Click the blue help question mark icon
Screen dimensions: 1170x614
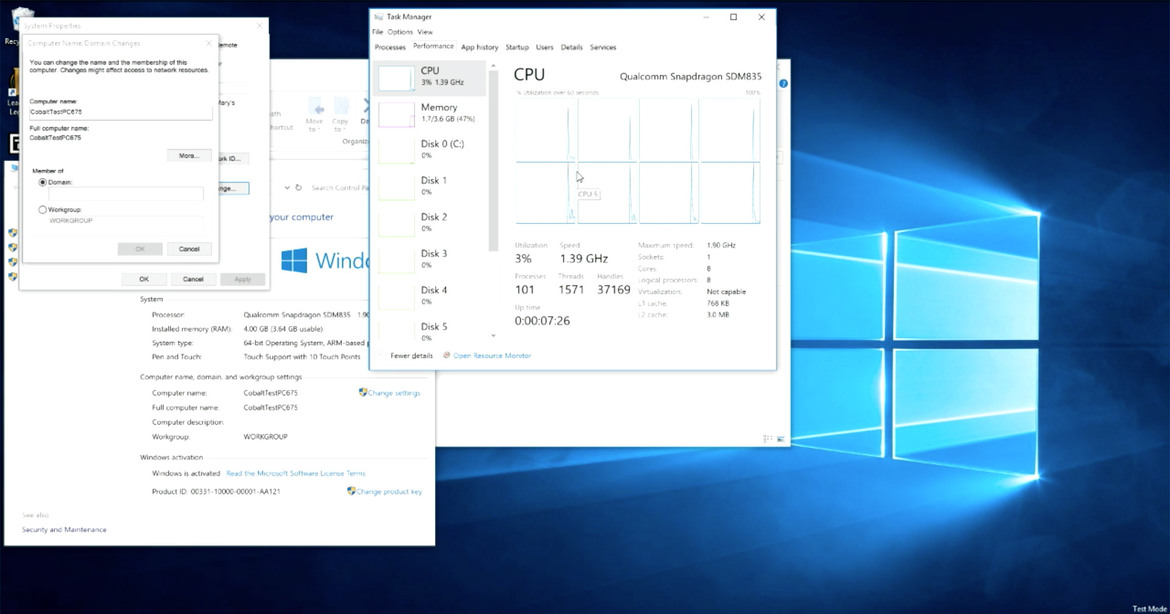[x=783, y=84]
